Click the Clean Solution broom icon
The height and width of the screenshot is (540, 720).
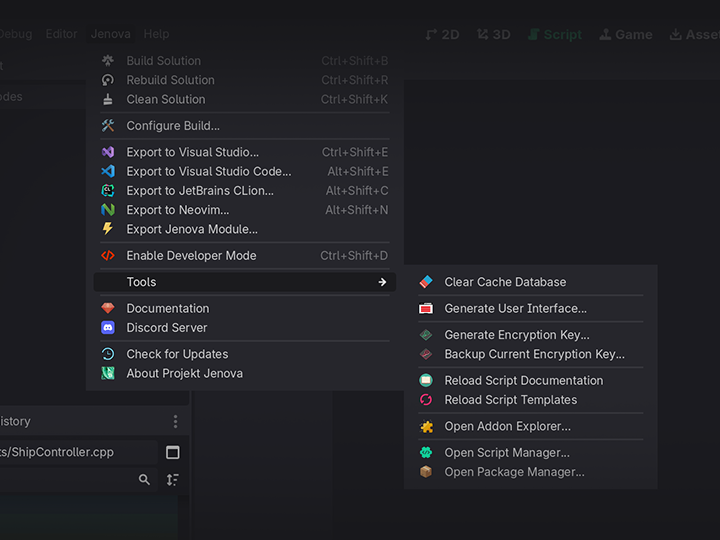coord(108,99)
